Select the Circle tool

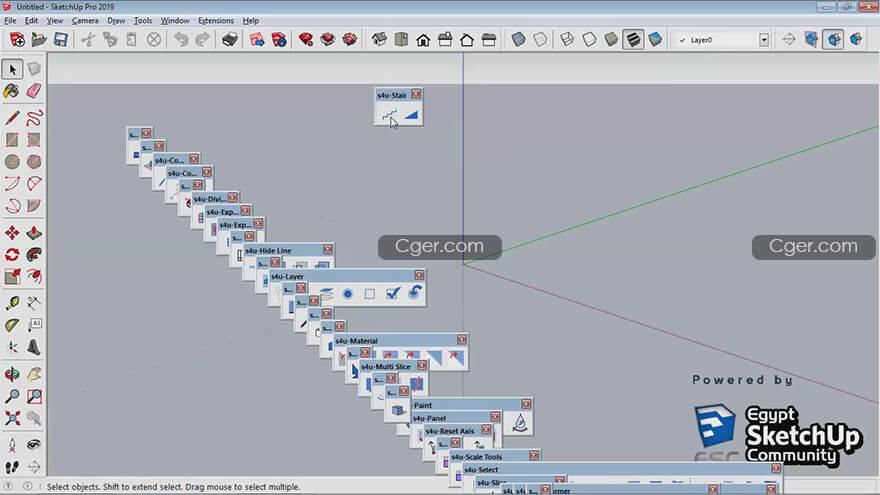12,162
